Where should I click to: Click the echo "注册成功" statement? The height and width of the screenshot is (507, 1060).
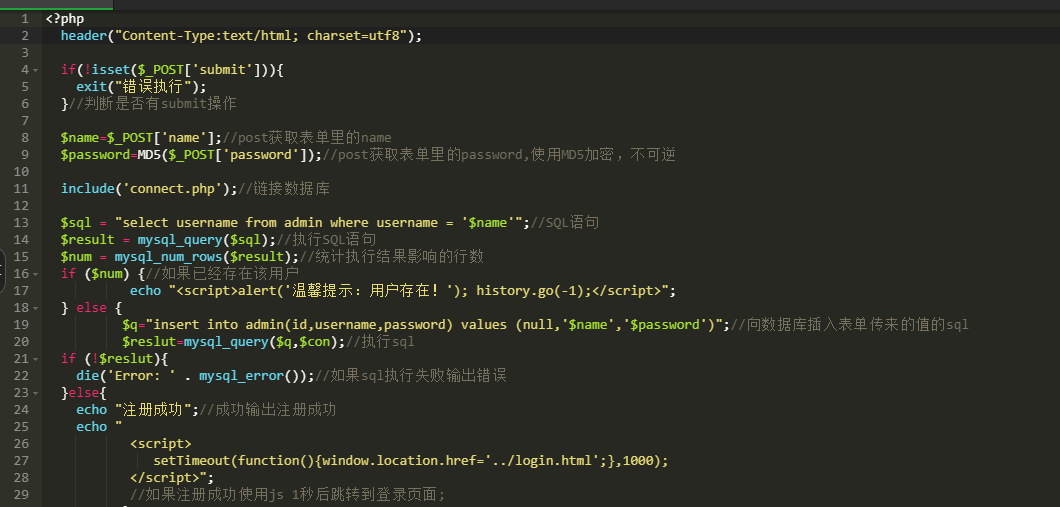[137, 410]
